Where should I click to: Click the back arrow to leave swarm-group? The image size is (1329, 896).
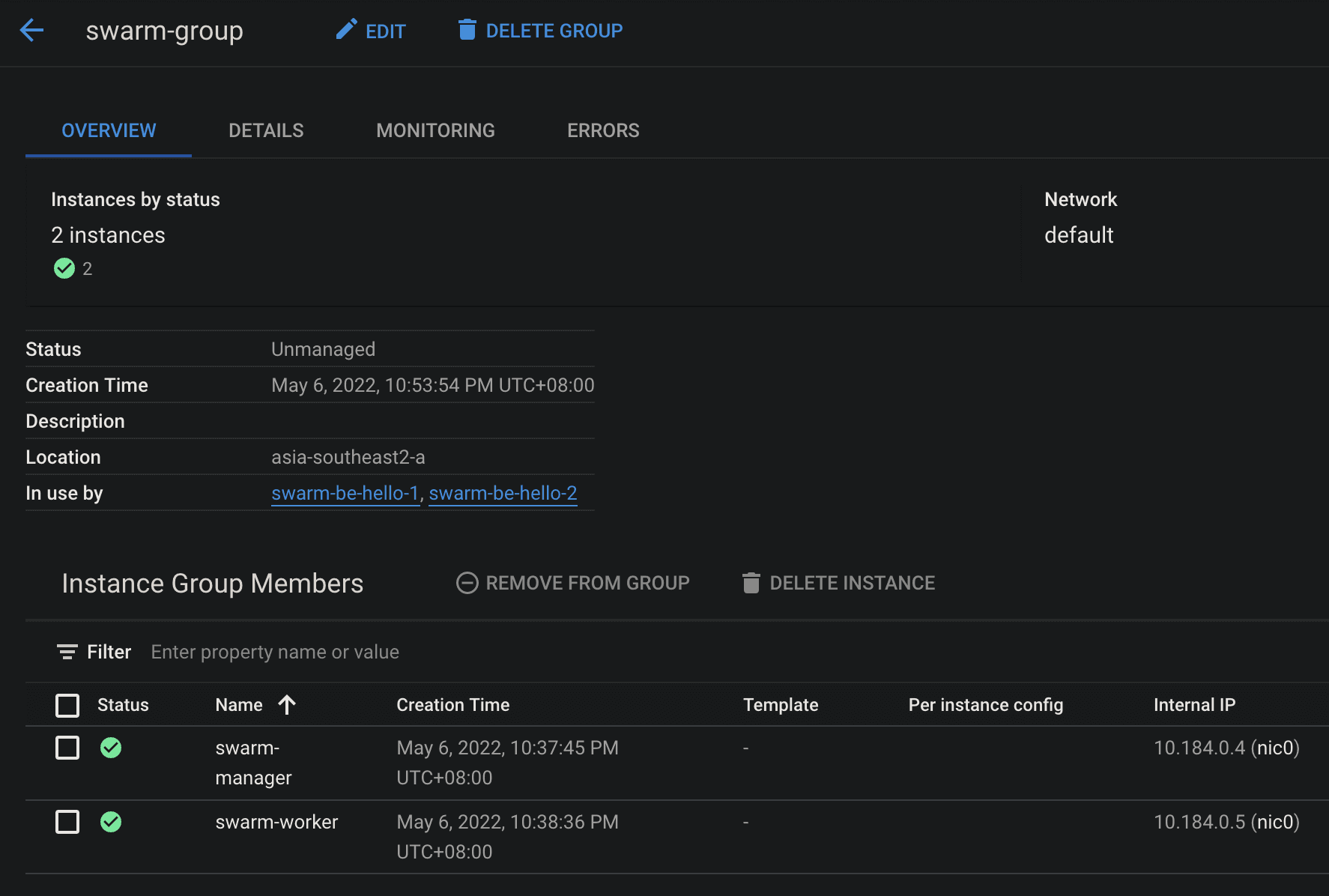31,31
